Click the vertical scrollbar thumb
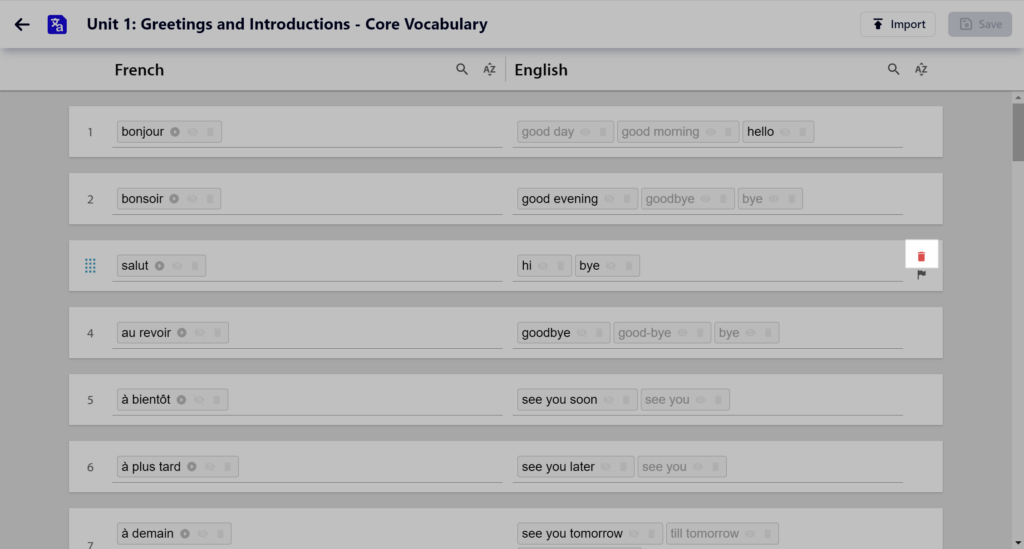The height and width of the screenshot is (549, 1024). coord(1018,131)
